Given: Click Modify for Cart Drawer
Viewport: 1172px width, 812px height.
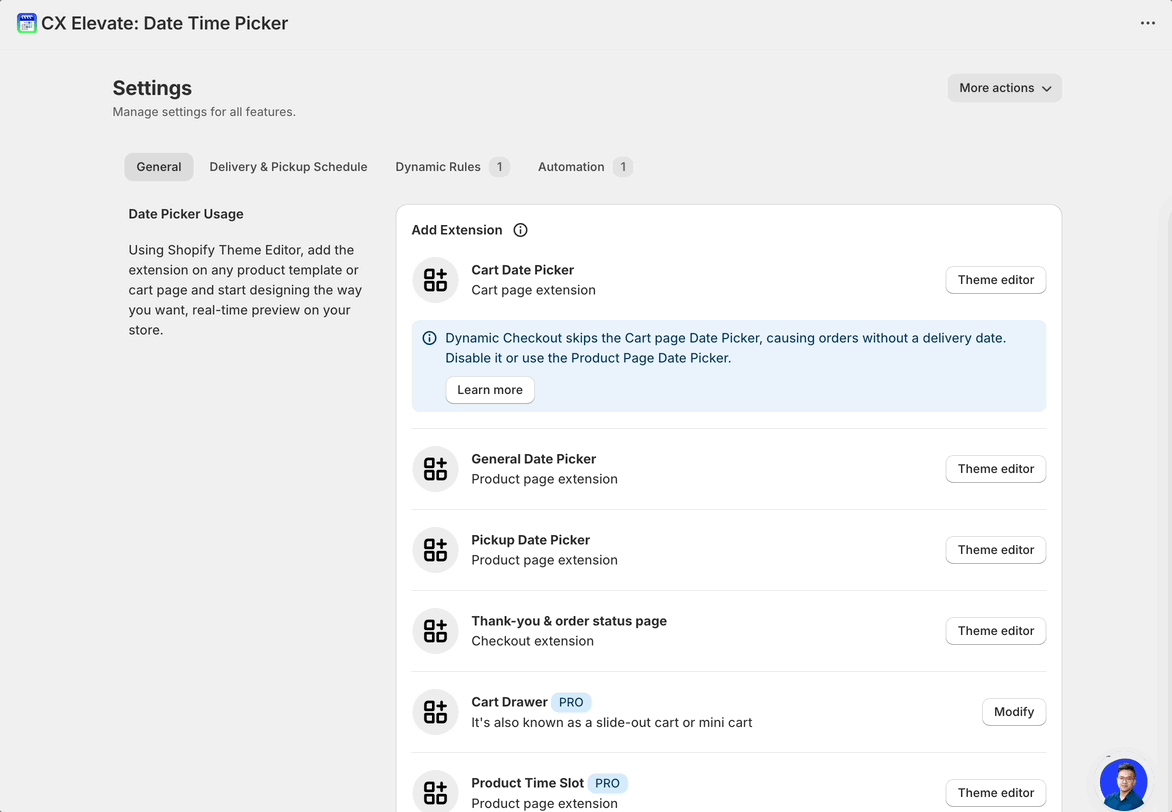Looking at the screenshot, I should (1014, 712).
